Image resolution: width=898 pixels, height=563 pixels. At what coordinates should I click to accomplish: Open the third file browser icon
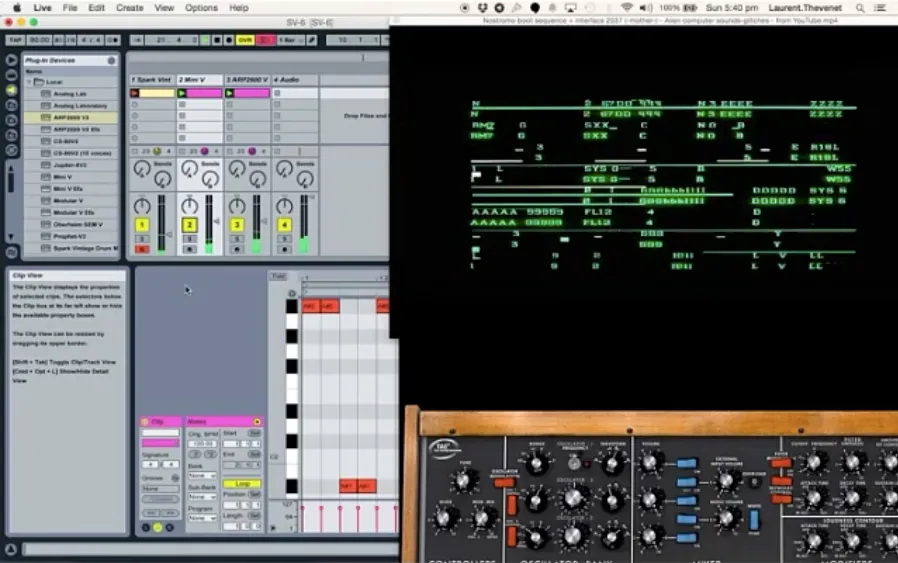(x=11, y=135)
